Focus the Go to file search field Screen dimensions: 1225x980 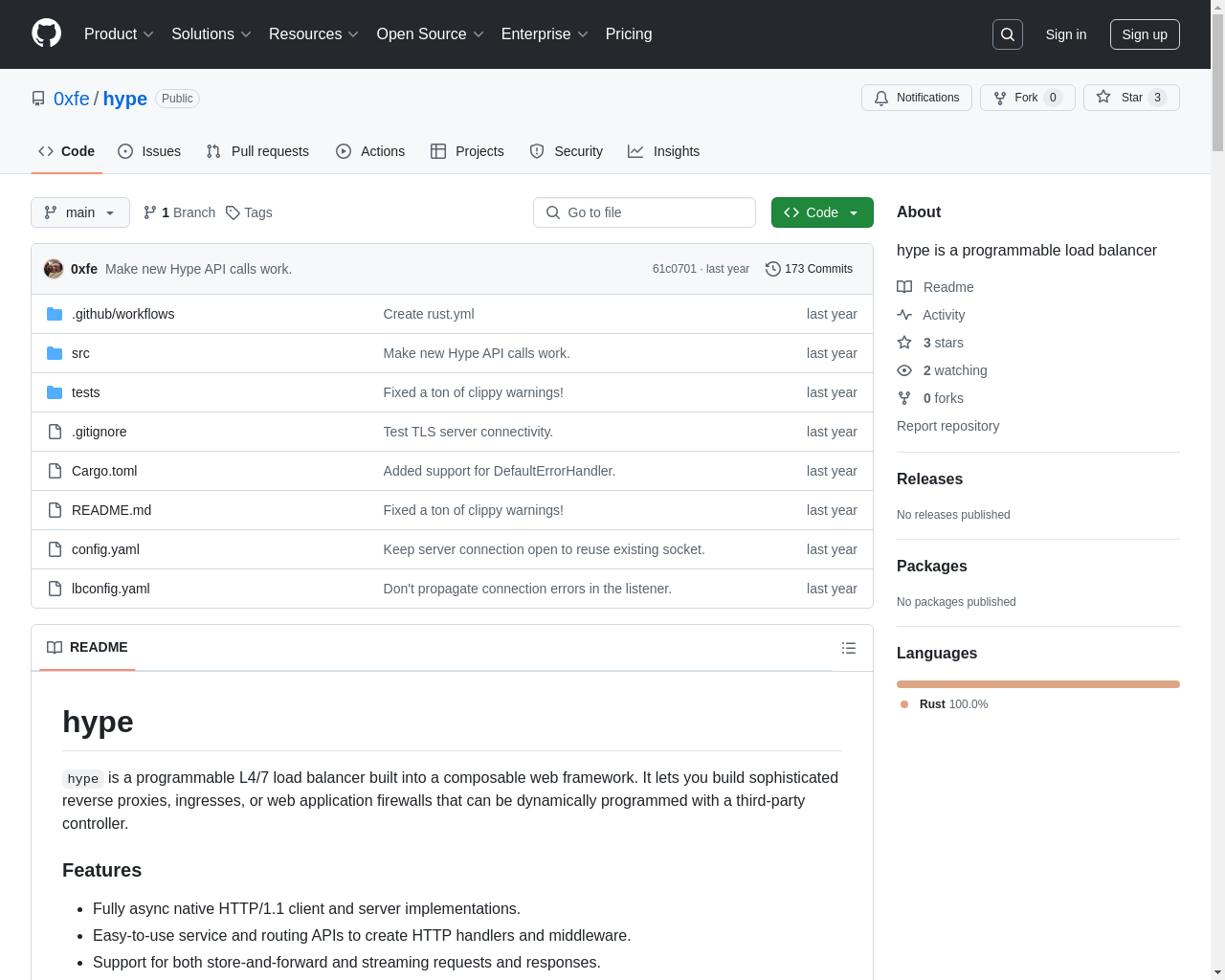pyautogui.click(x=644, y=212)
